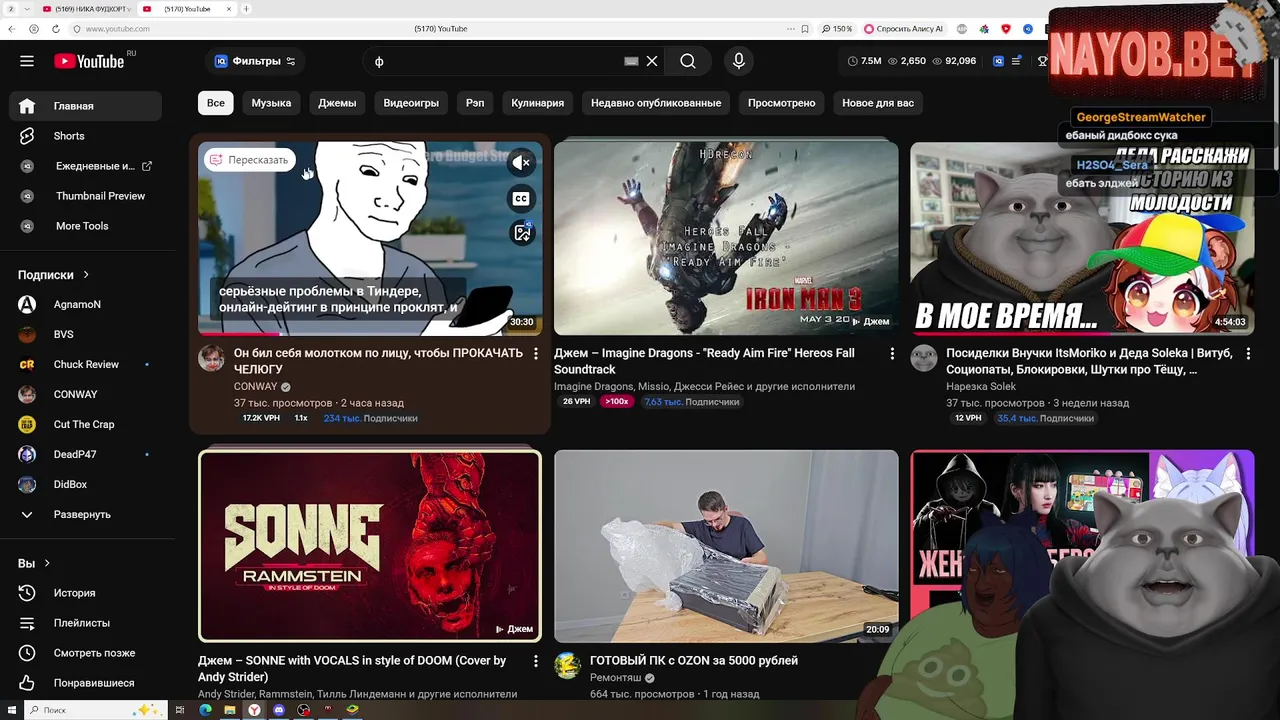Select the Новое для вас chip
Image resolution: width=1280 pixels, height=720 pixels.
(878, 103)
